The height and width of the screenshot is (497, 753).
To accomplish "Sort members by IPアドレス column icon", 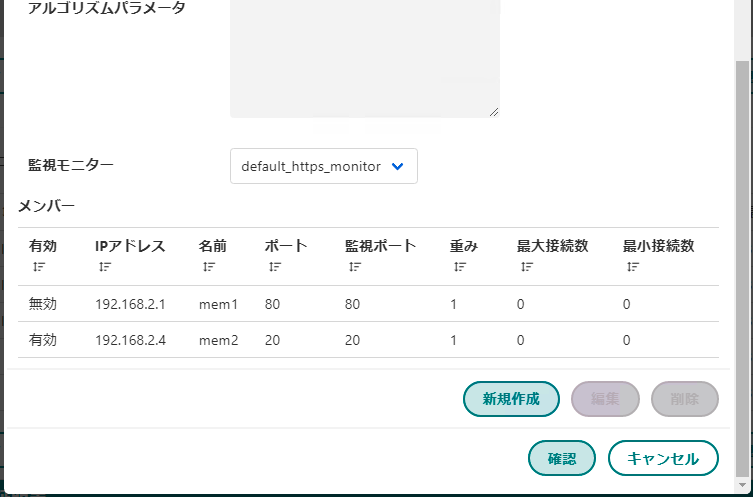I will click(105, 267).
